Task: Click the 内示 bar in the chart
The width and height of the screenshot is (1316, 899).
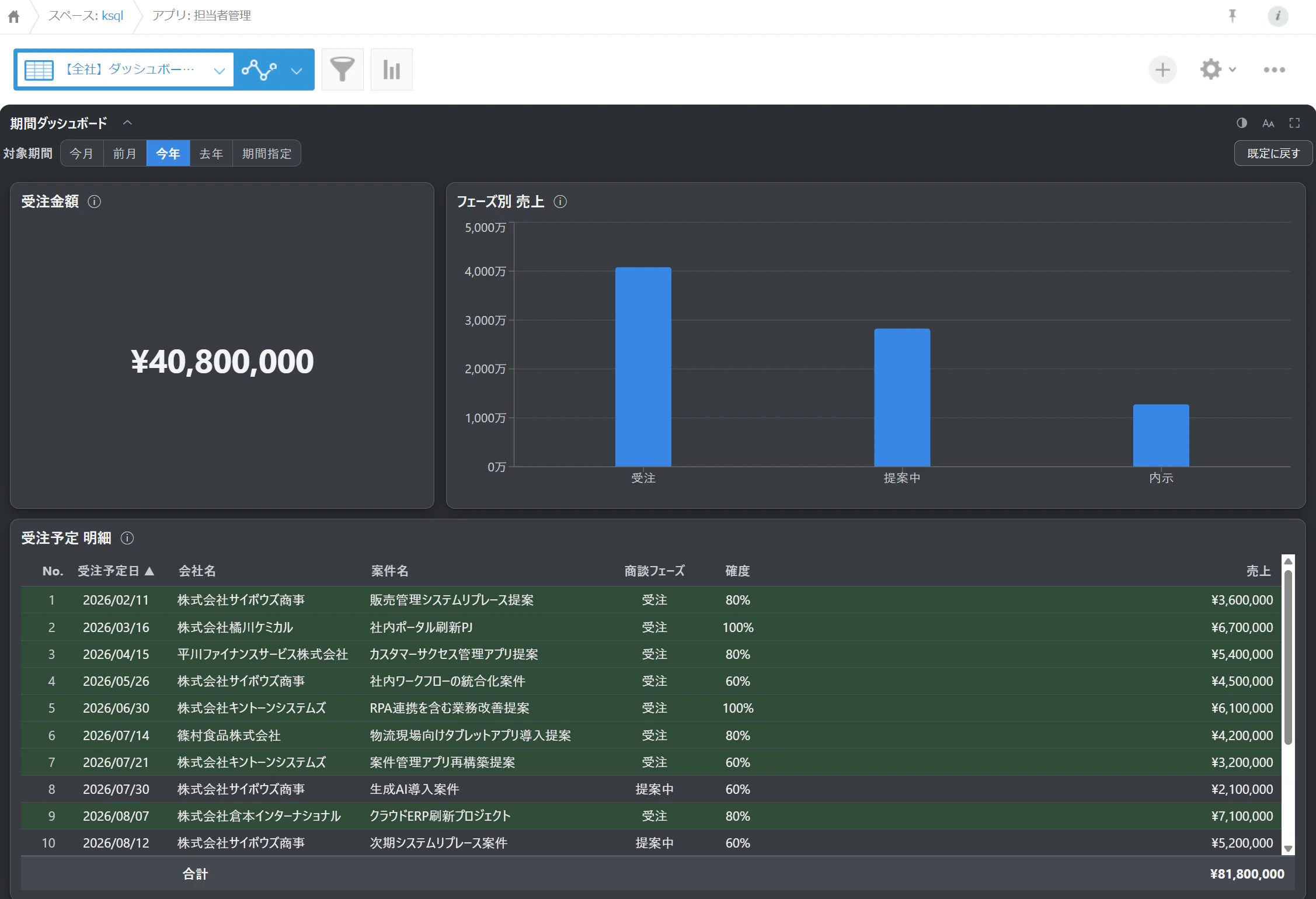Action: (x=1161, y=435)
